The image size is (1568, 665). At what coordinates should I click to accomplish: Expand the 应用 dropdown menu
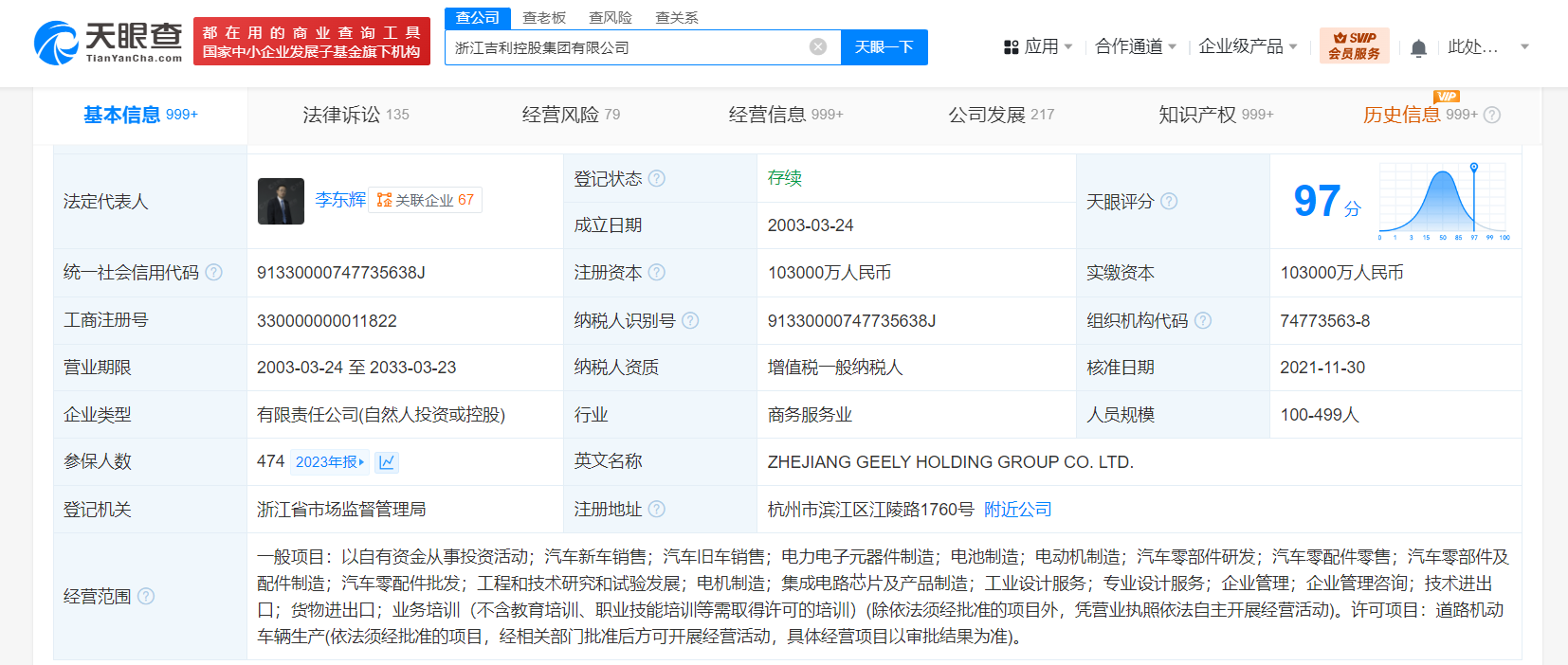pos(1038,46)
